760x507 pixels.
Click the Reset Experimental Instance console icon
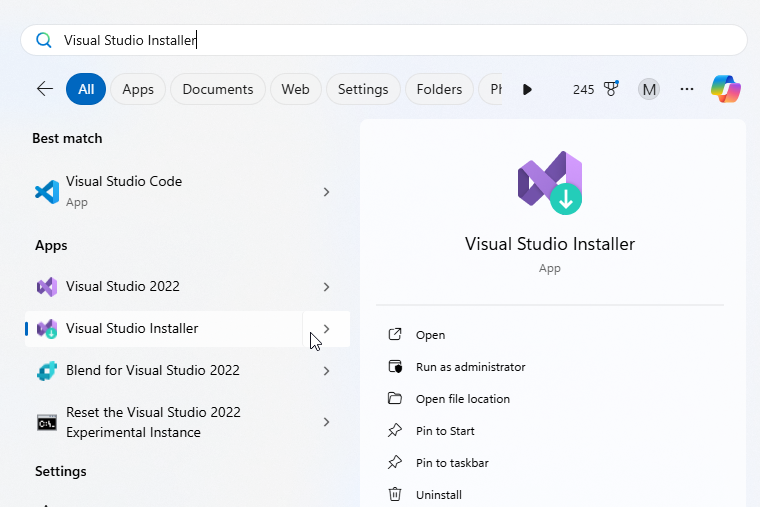click(x=47, y=423)
